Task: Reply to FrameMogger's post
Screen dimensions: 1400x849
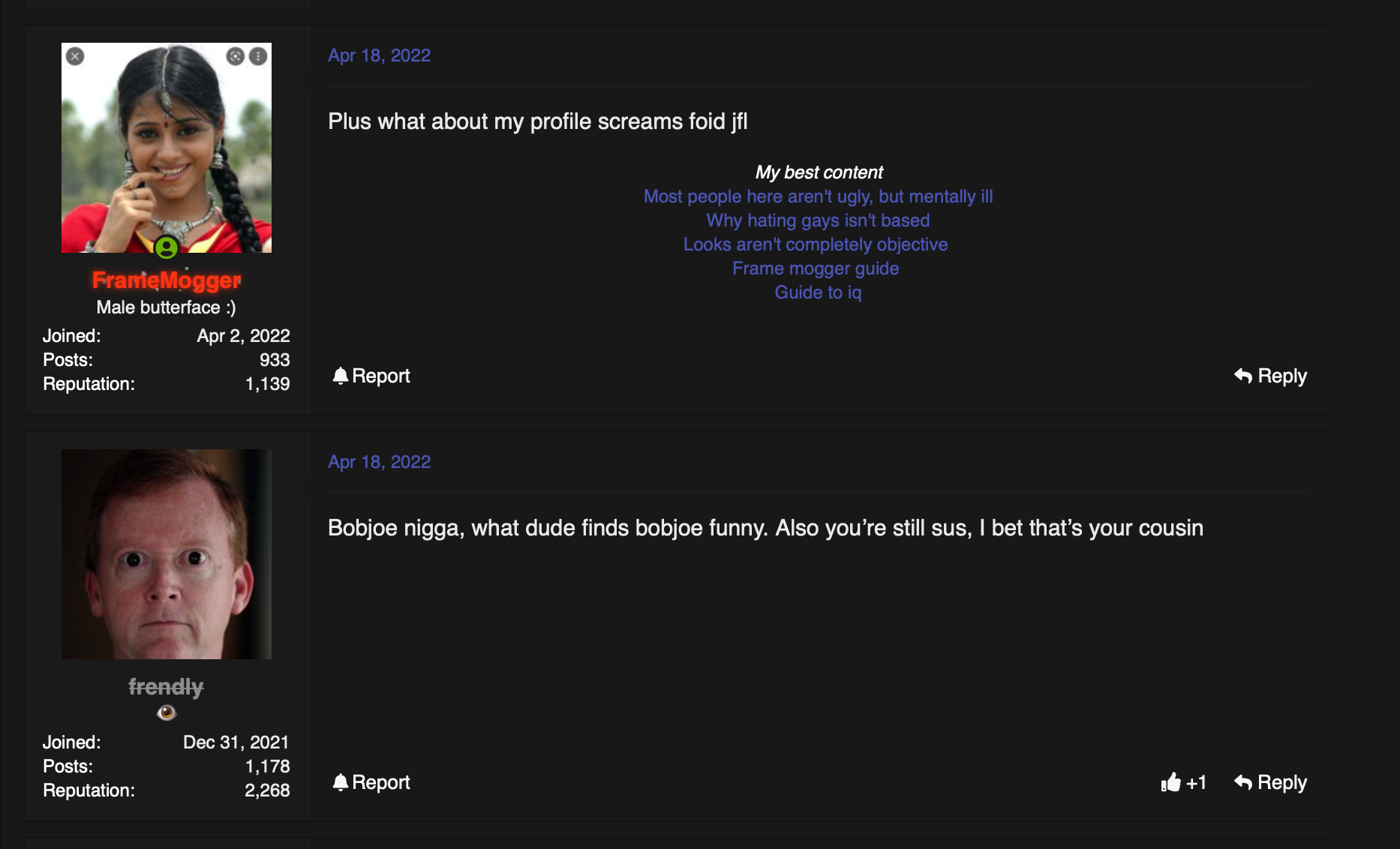Action: (x=1270, y=376)
